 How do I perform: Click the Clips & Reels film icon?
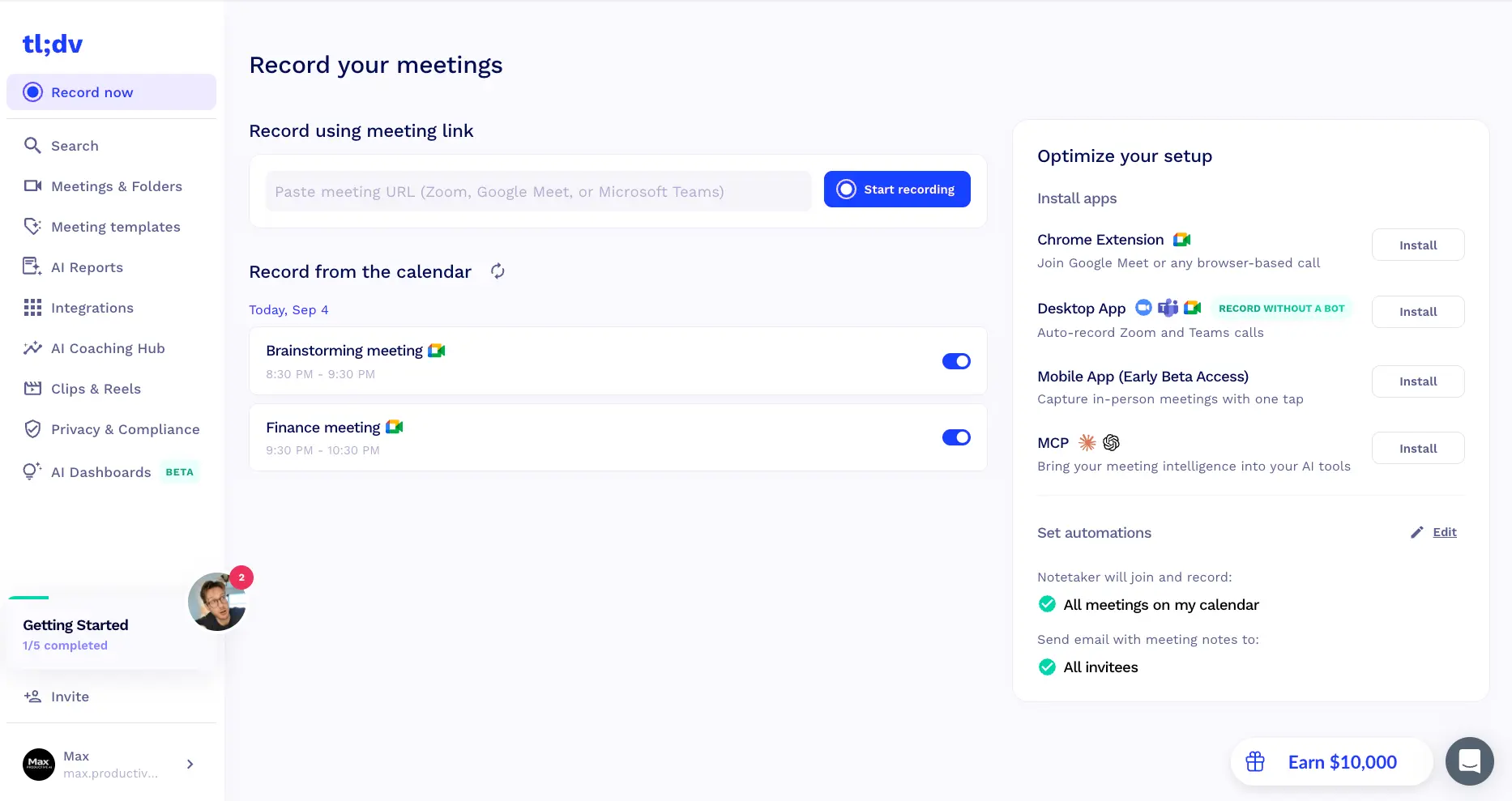coord(32,389)
